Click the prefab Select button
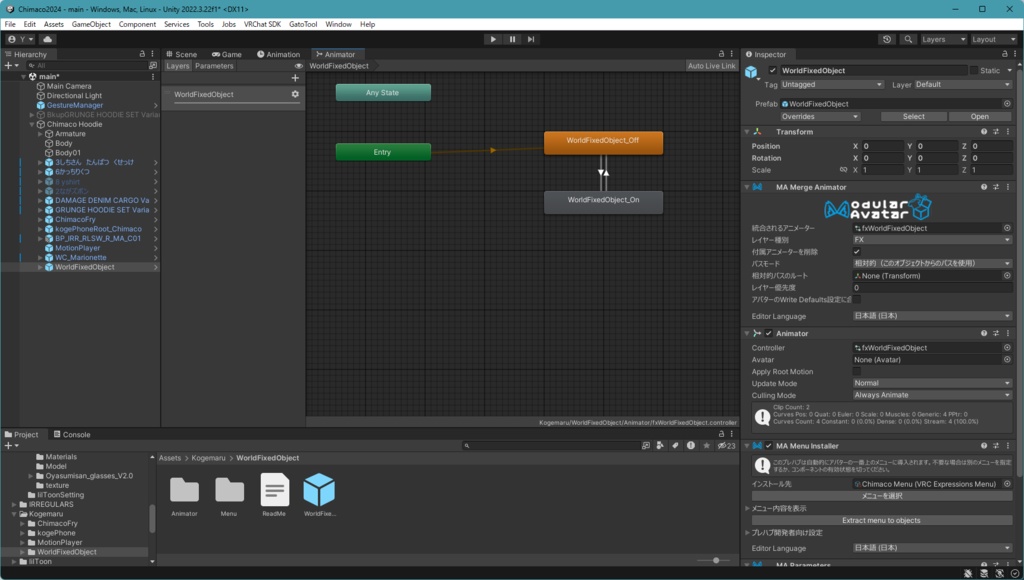This screenshot has width=1024, height=580. click(x=914, y=116)
